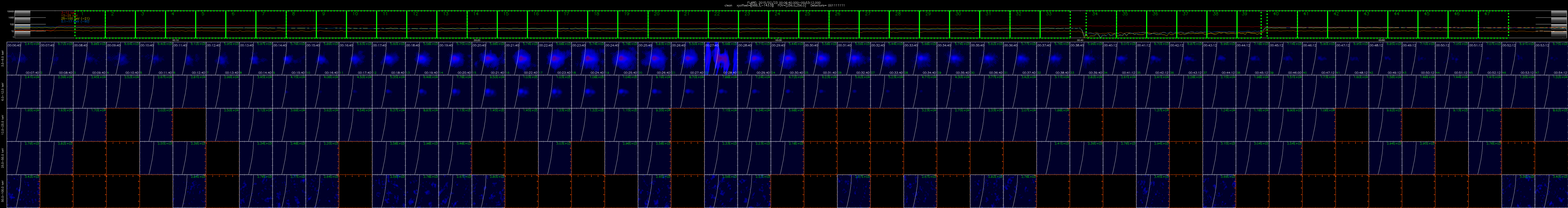Open the 6.0-12.0 keV image below 00:21:40

(x=522, y=92)
